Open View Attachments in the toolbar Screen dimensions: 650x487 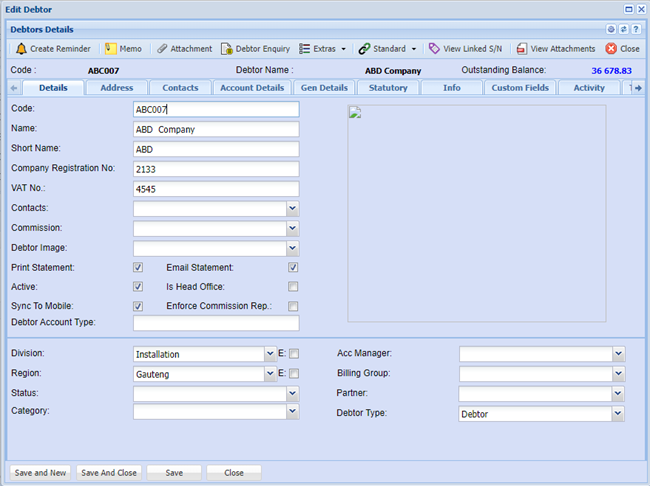pos(522,48)
